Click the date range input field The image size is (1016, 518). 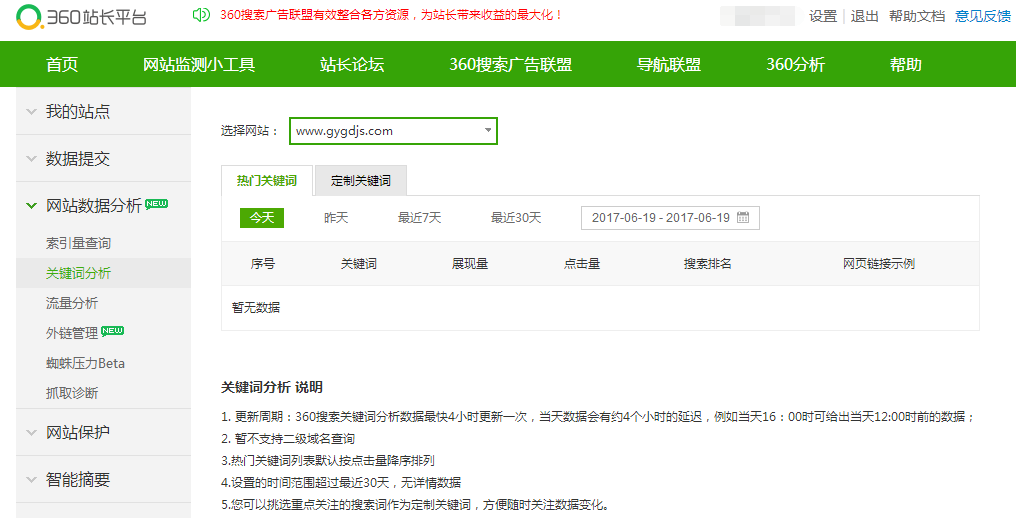[660, 218]
